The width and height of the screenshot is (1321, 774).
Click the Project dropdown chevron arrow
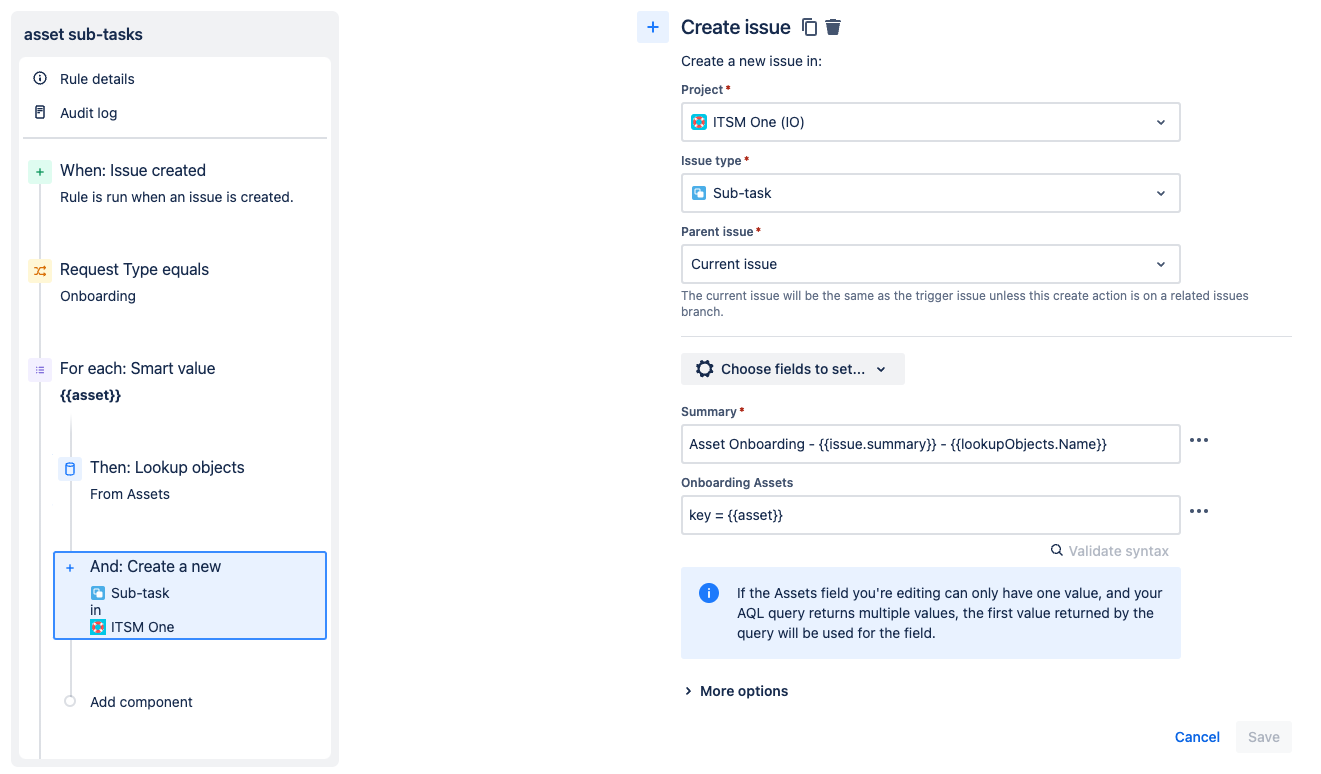pyautogui.click(x=1161, y=122)
